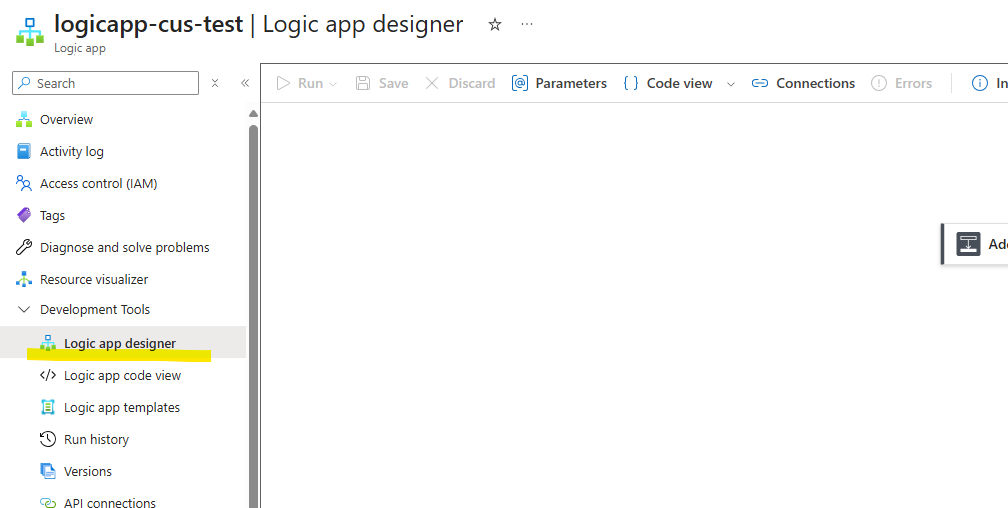1008x508 pixels.
Task: Click the Activity log book icon
Action: (24, 151)
